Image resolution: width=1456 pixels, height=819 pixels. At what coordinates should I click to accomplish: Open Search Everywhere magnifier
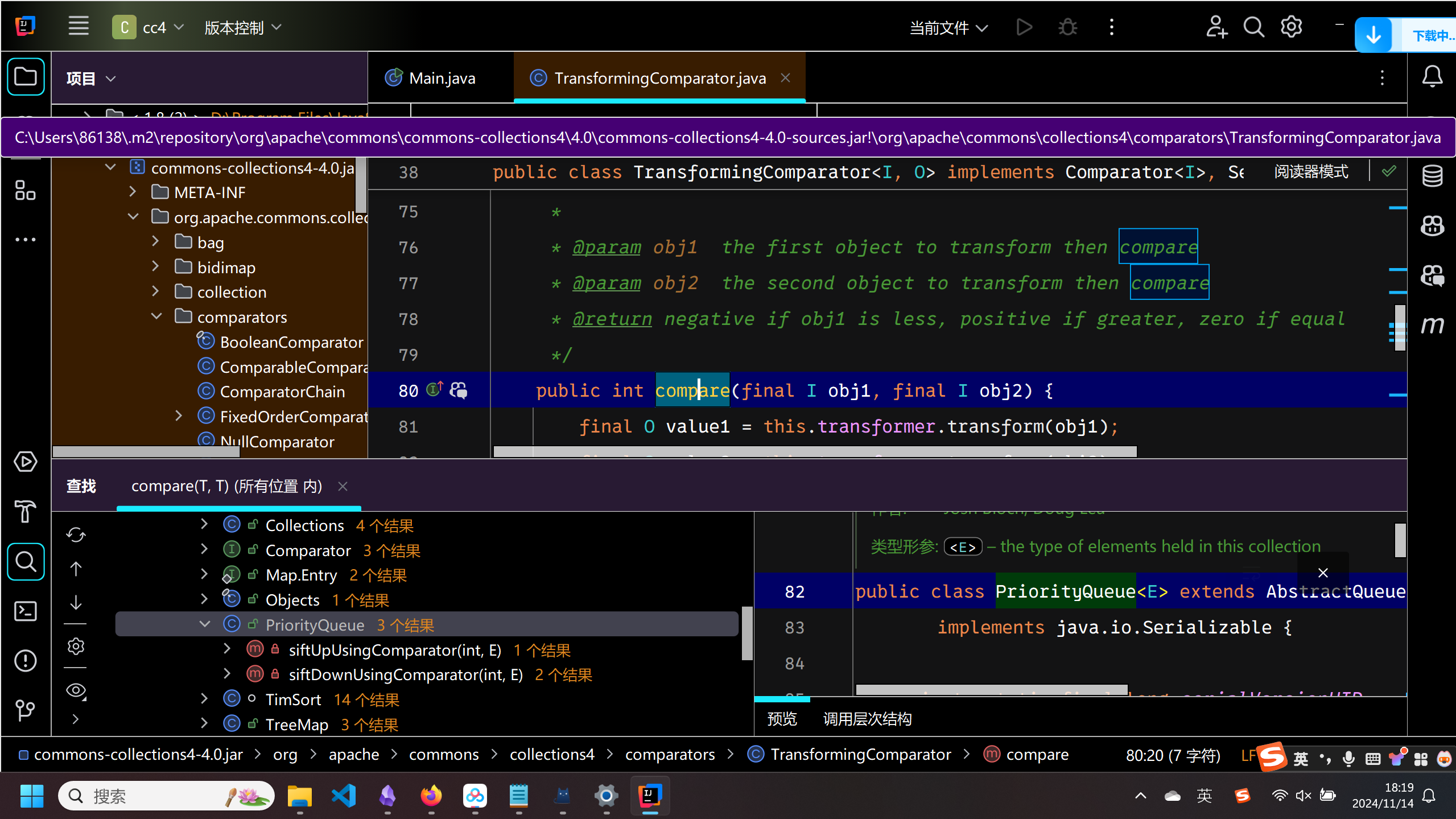tap(1254, 27)
